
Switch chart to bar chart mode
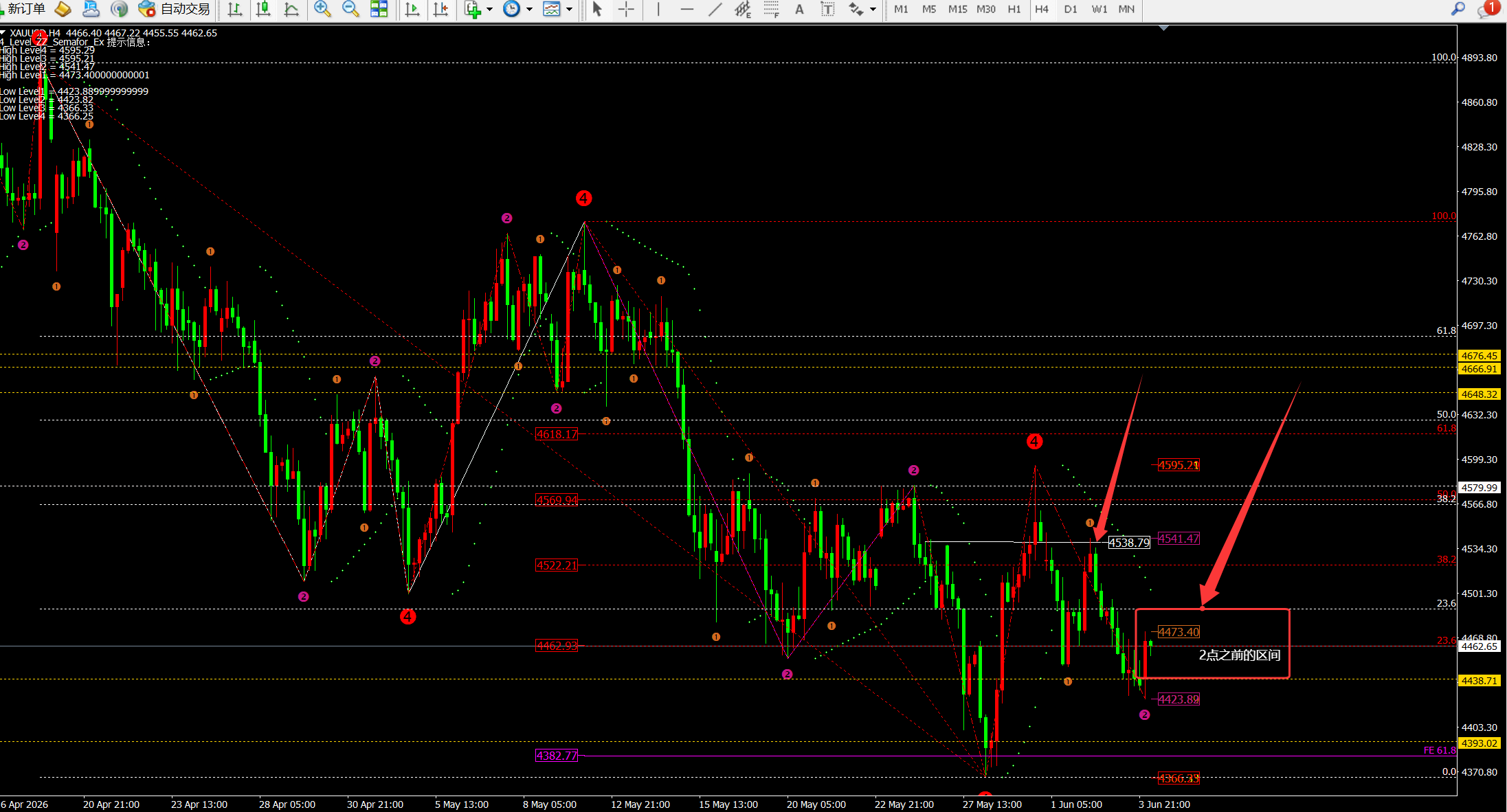point(235,9)
